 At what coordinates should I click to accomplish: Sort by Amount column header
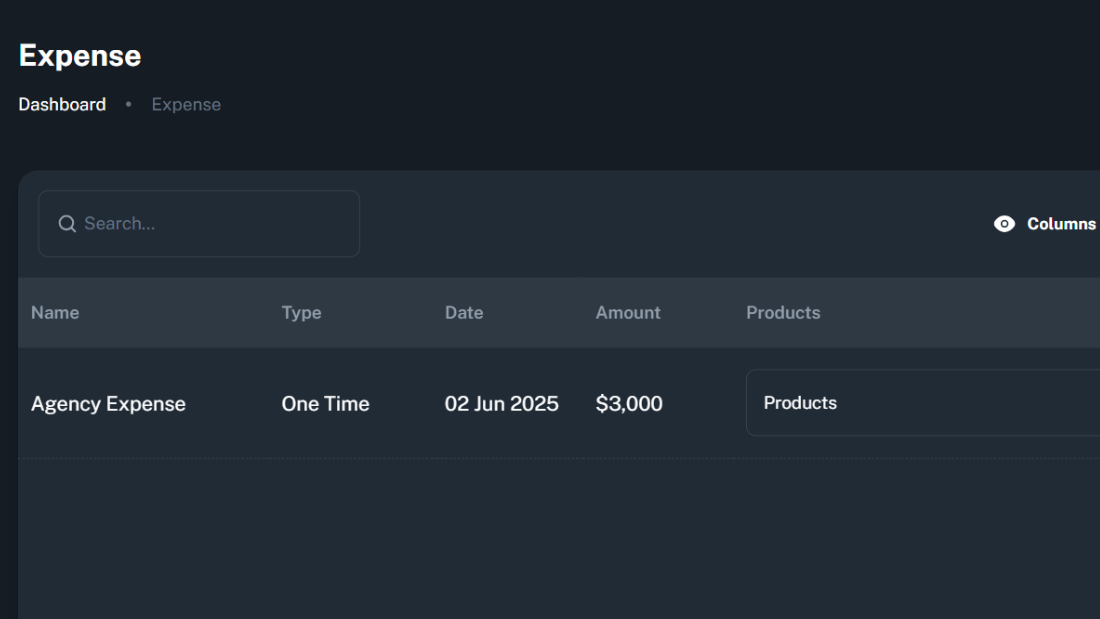click(x=628, y=312)
